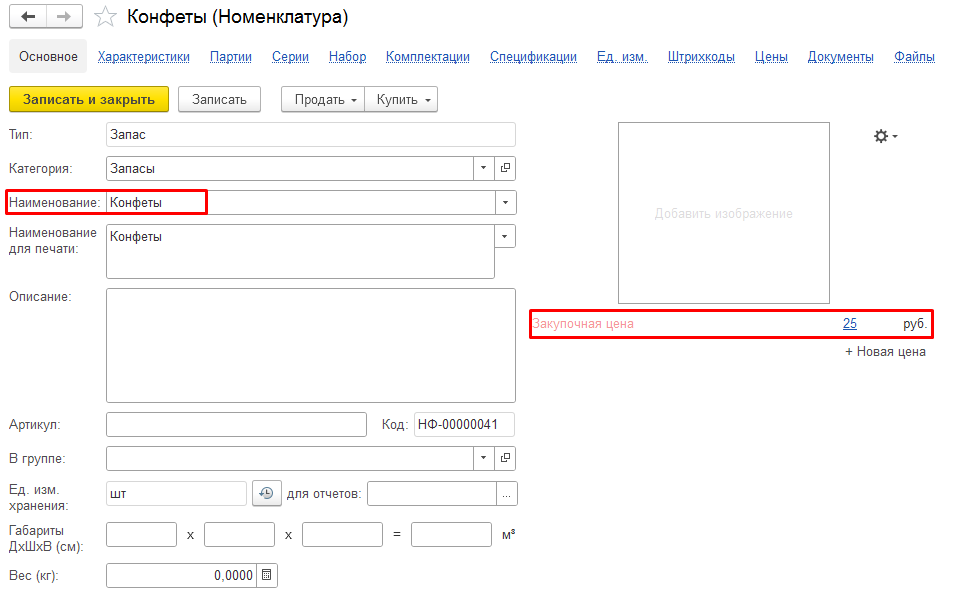The image size is (954, 600).
Task: Switch to the Основное tab
Action: tap(48, 57)
